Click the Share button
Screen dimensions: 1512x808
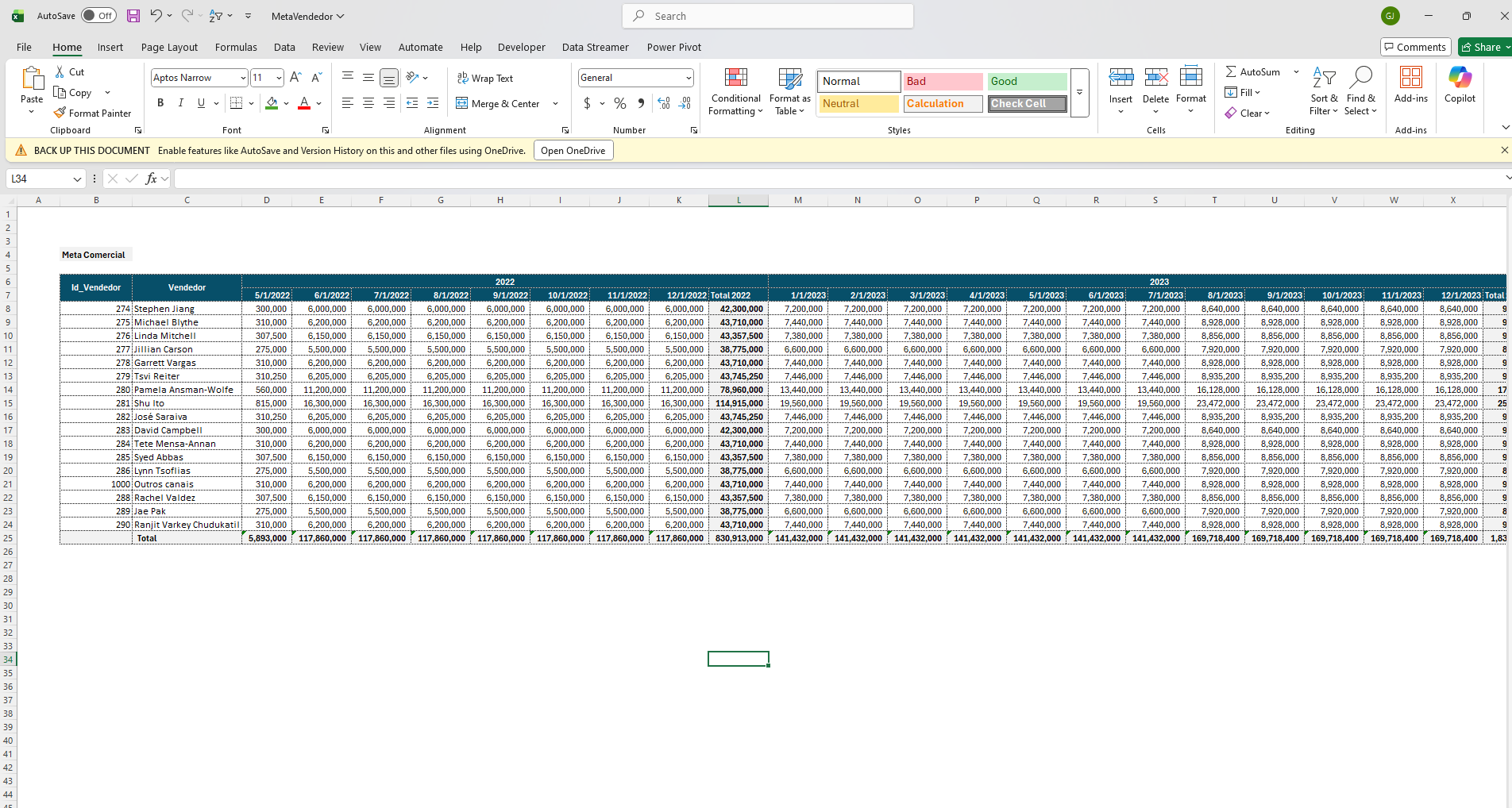click(1482, 47)
